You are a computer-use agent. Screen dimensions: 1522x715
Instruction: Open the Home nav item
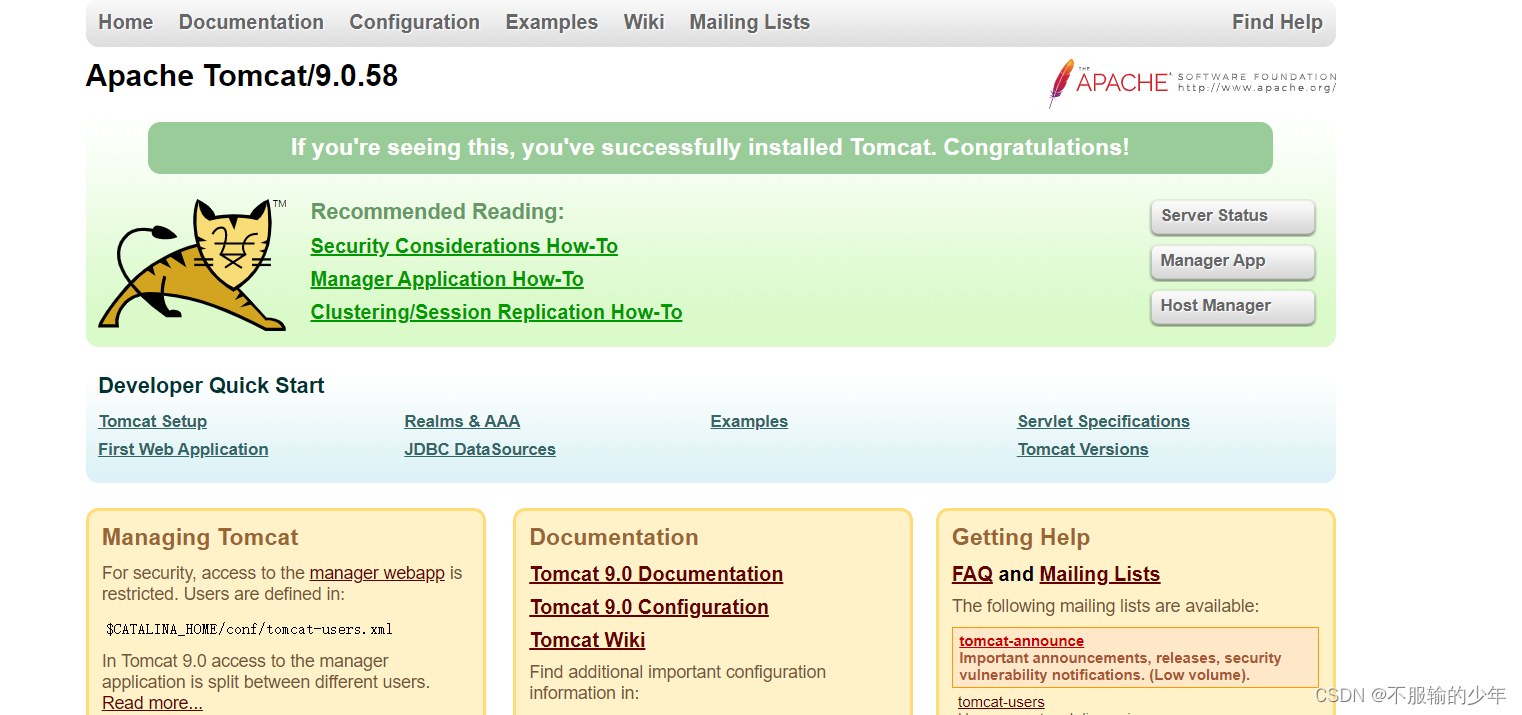click(x=126, y=22)
